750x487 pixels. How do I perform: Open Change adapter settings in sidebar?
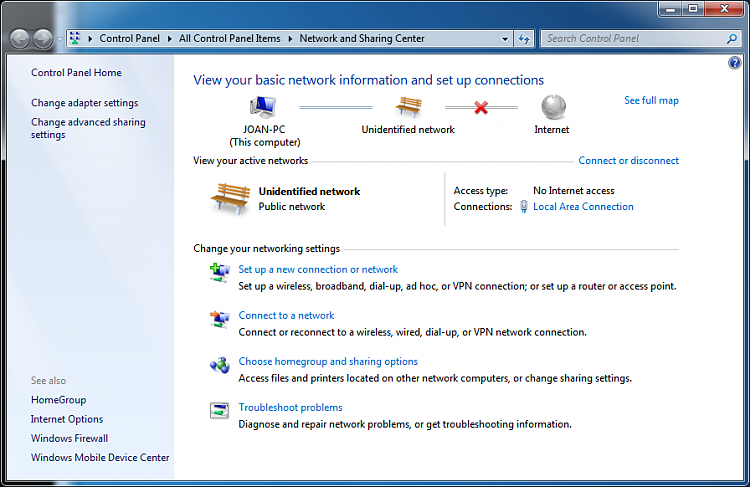click(x=85, y=103)
